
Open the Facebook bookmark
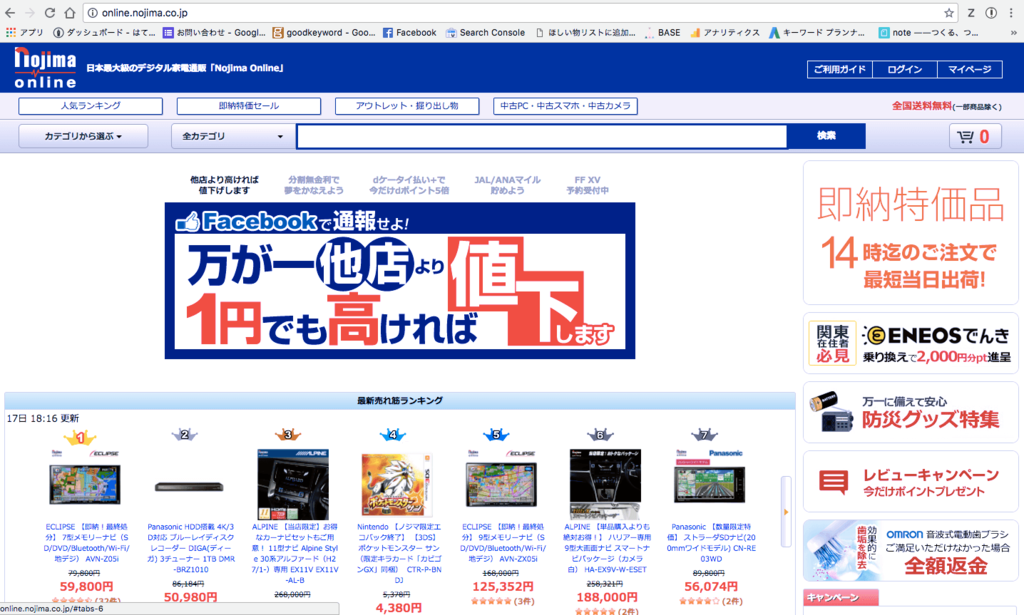point(409,32)
